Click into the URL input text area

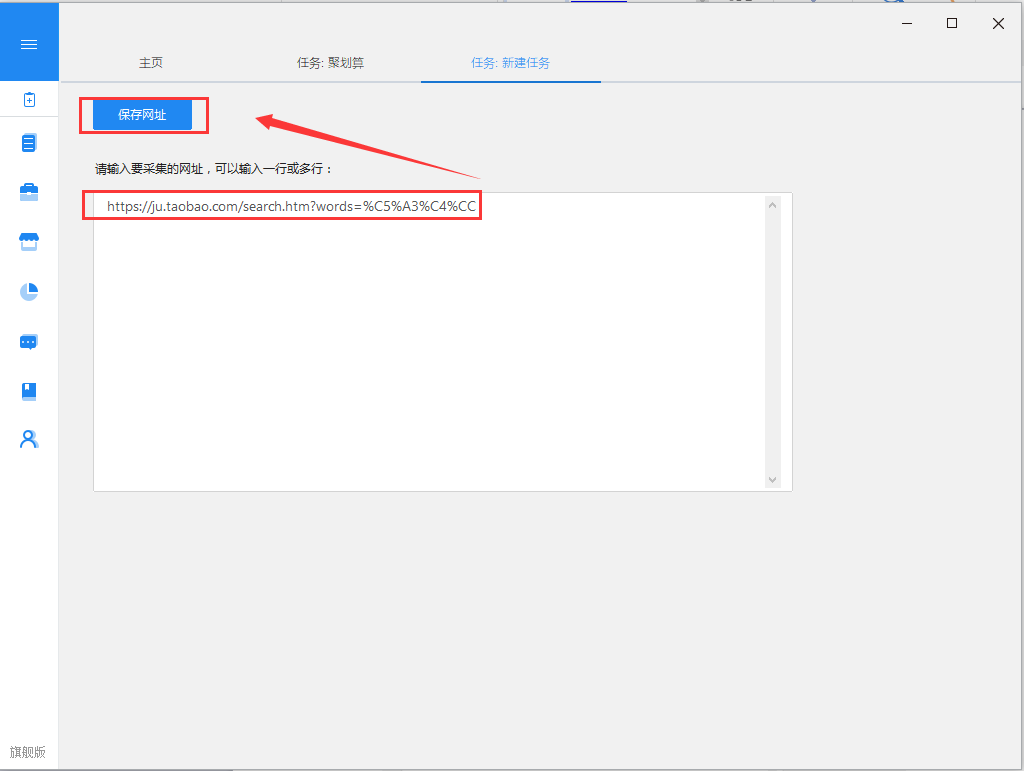pos(443,342)
